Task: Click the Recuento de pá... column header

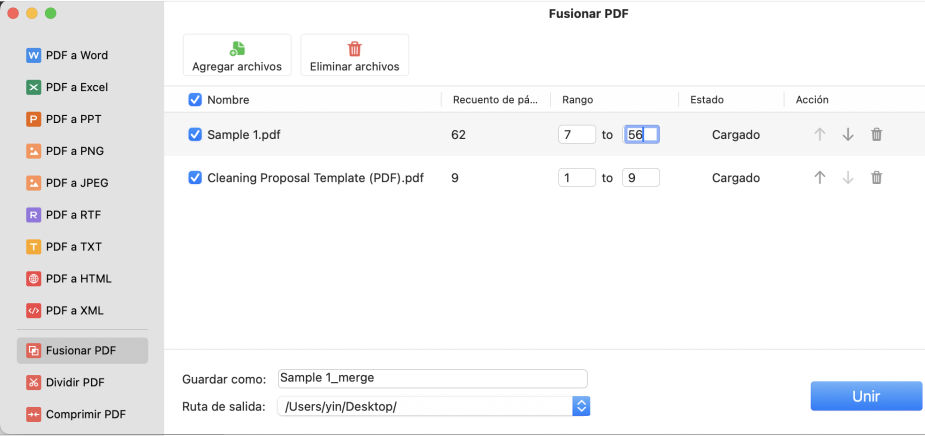Action: (495, 100)
